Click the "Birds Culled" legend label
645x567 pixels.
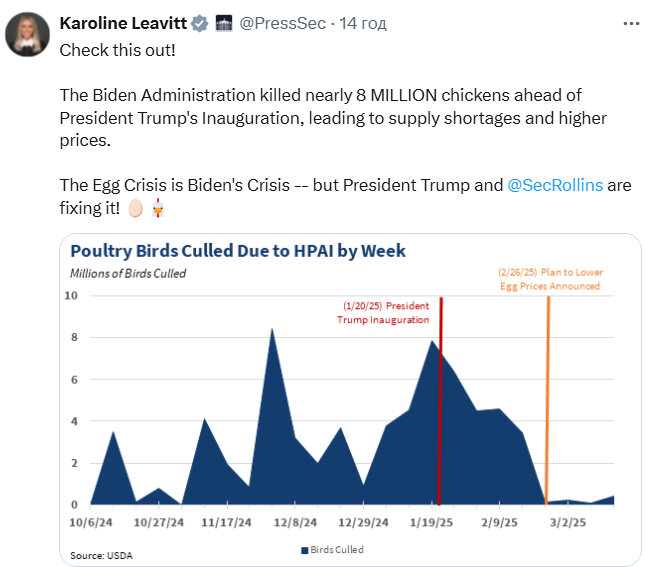(x=337, y=550)
